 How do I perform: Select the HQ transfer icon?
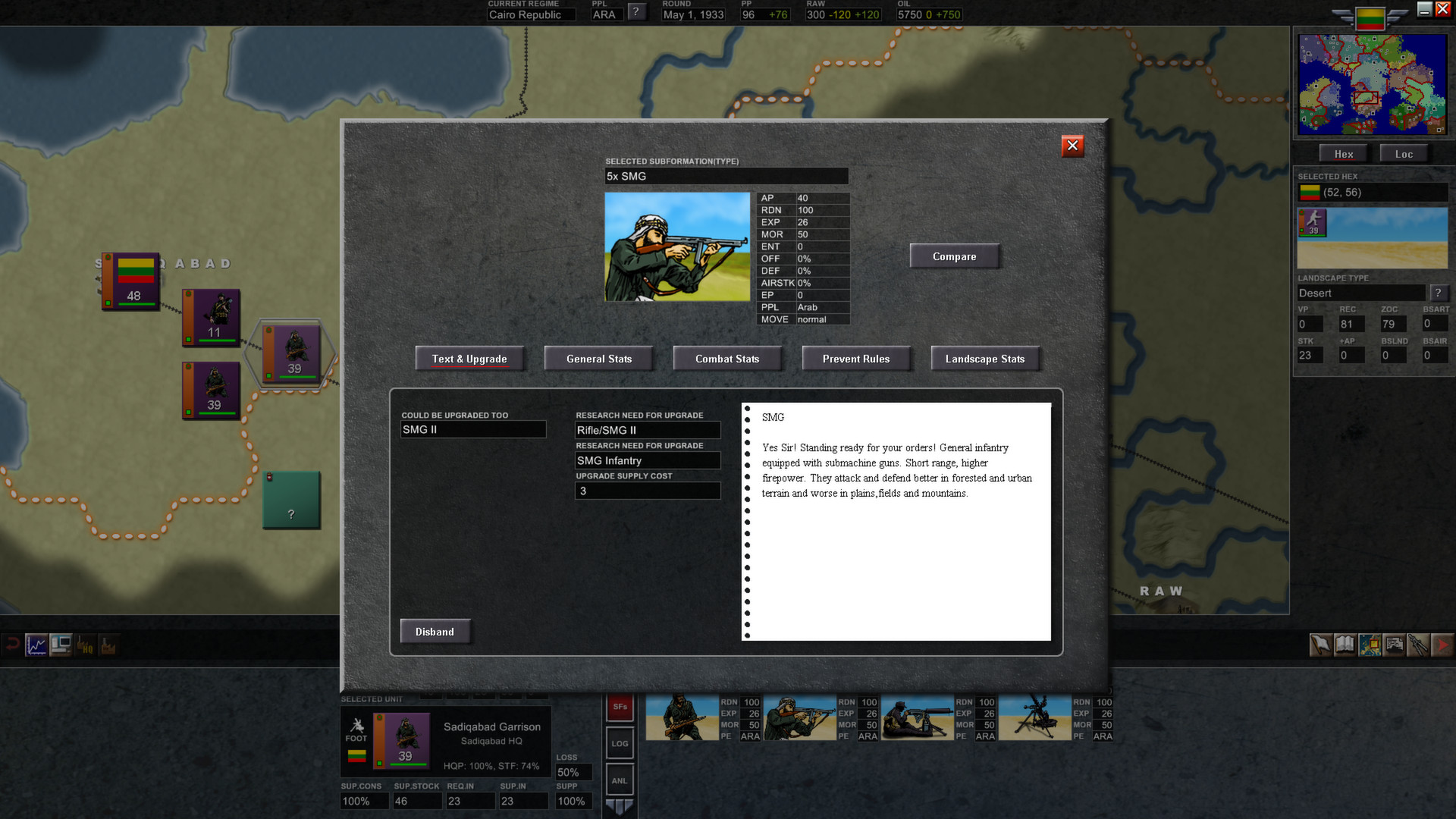tap(85, 646)
